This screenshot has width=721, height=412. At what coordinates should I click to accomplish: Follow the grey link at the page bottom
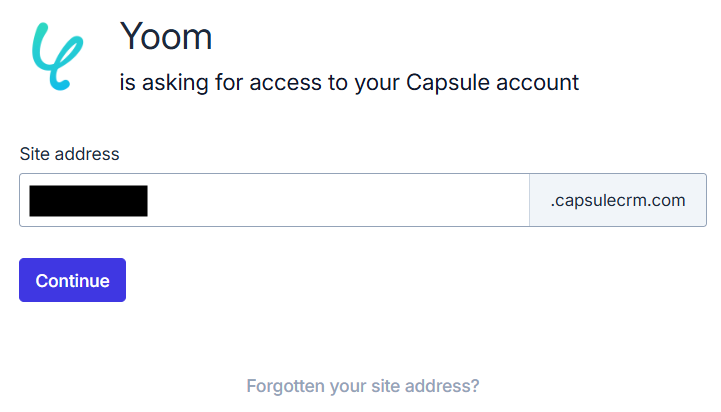pyautogui.click(x=363, y=386)
